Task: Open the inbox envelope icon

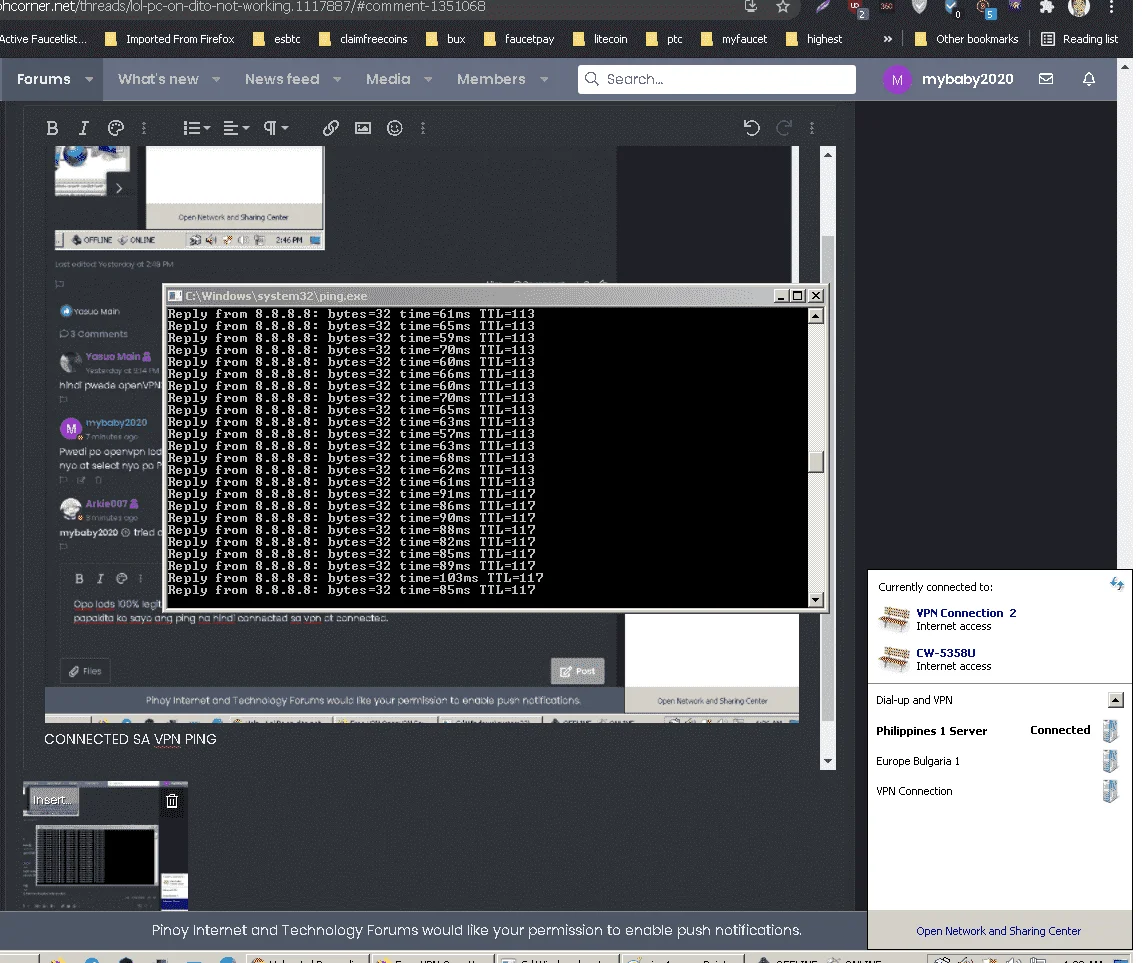Action: point(1046,79)
